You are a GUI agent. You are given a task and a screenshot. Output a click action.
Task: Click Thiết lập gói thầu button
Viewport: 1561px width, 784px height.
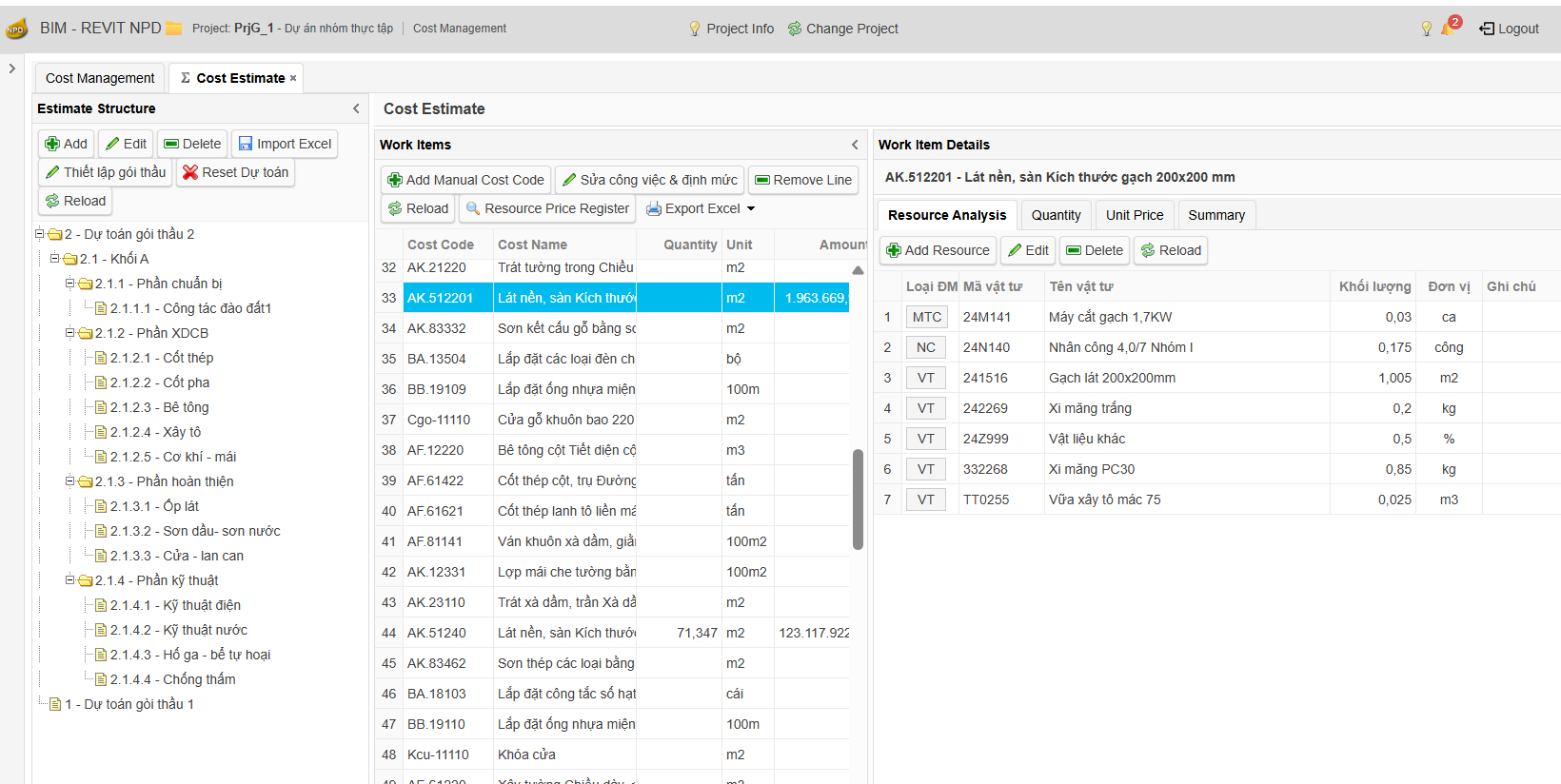(106, 172)
